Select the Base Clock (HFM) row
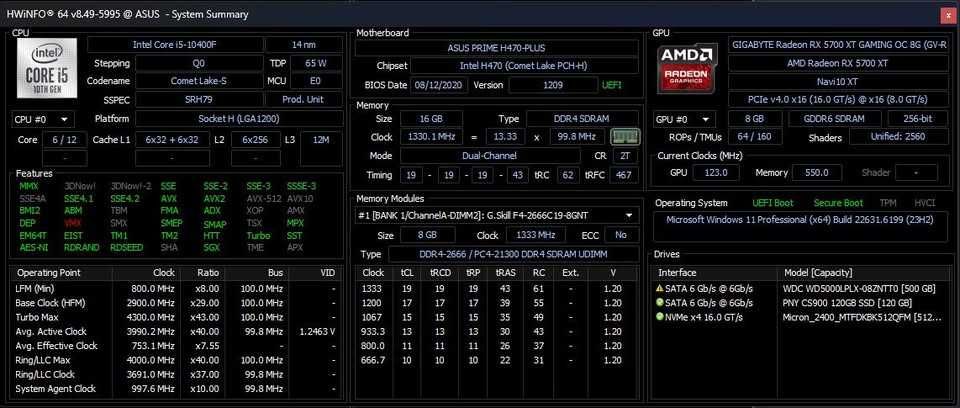The height and width of the screenshot is (408, 960). coord(176,303)
